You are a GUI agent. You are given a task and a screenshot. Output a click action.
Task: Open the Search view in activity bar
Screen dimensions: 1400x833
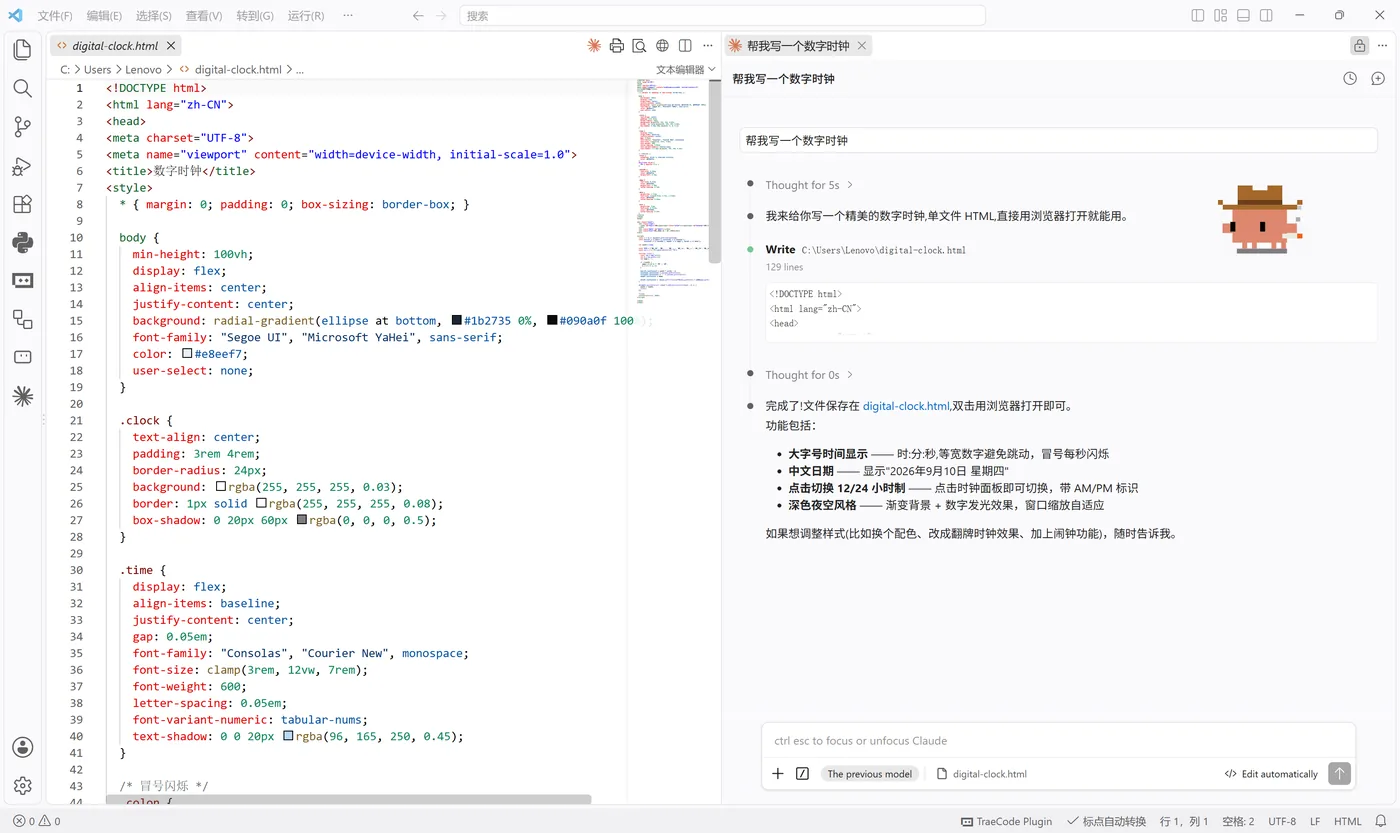point(22,88)
